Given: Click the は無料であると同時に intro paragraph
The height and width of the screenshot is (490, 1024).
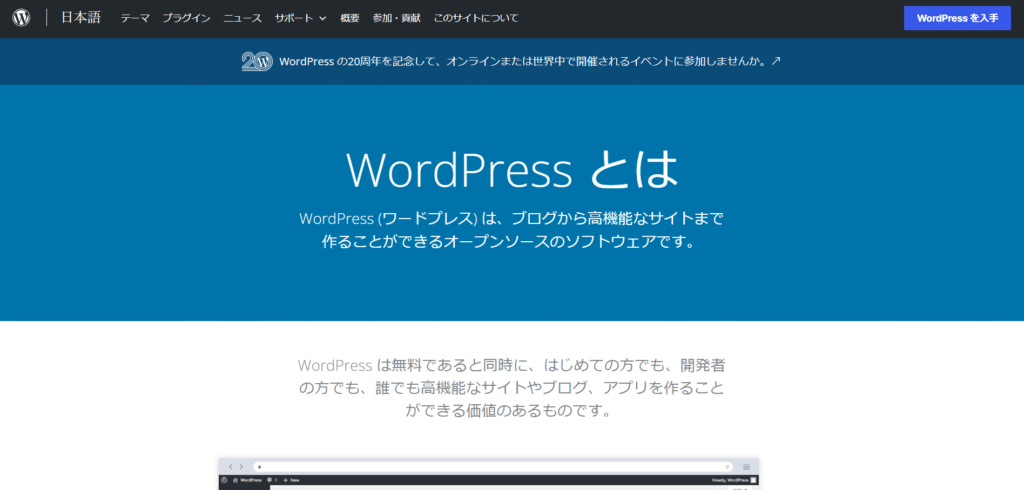Looking at the screenshot, I should pos(512,387).
